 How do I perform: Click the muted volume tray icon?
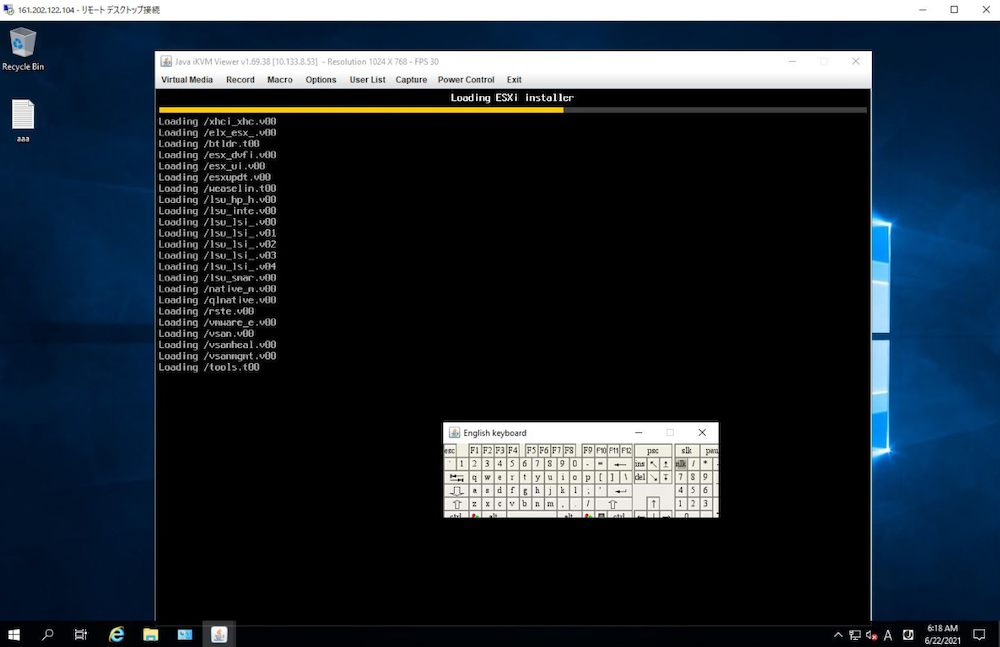tap(871, 635)
